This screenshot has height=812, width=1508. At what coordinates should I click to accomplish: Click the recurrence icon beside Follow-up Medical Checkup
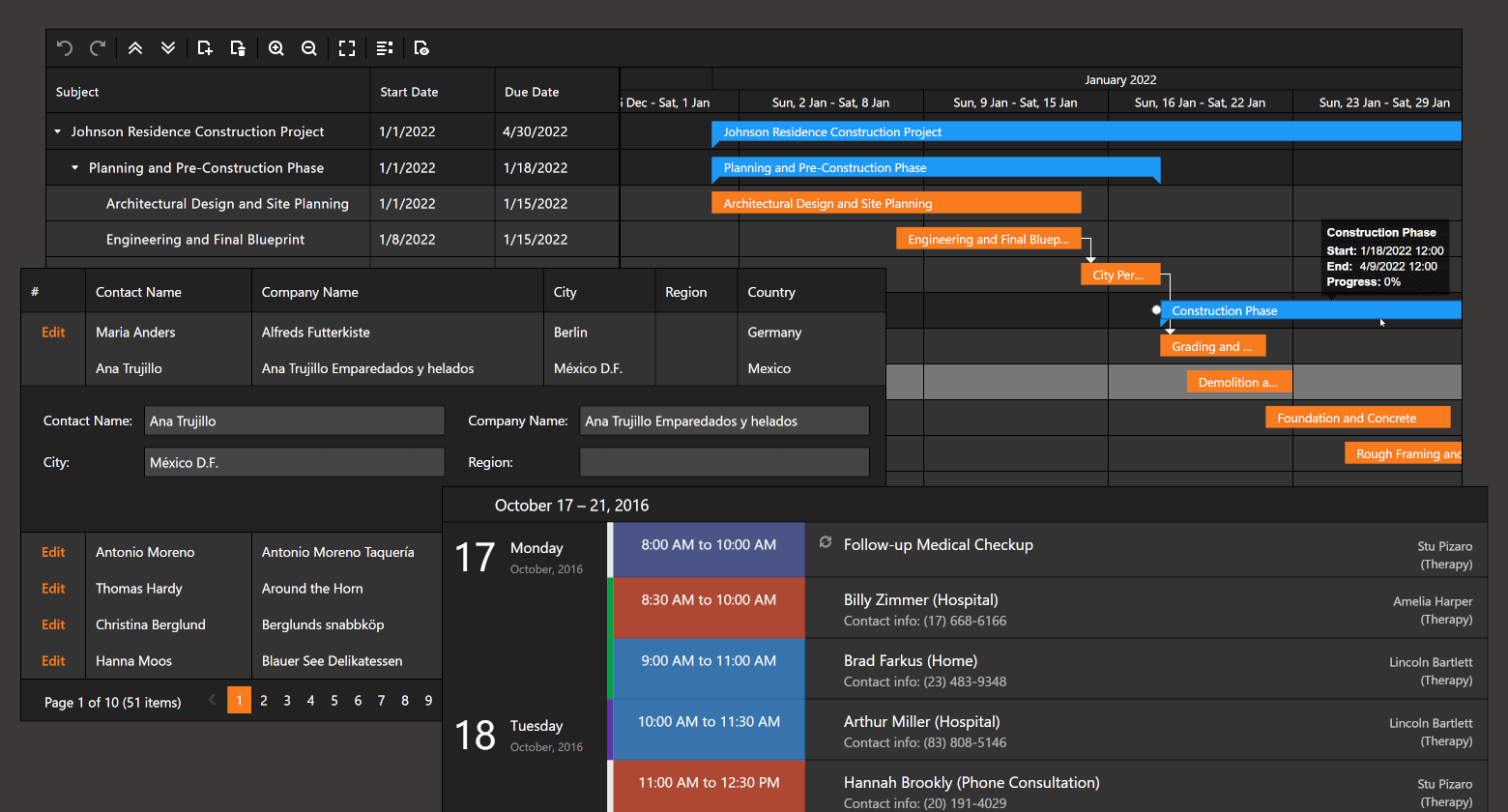(826, 542)
